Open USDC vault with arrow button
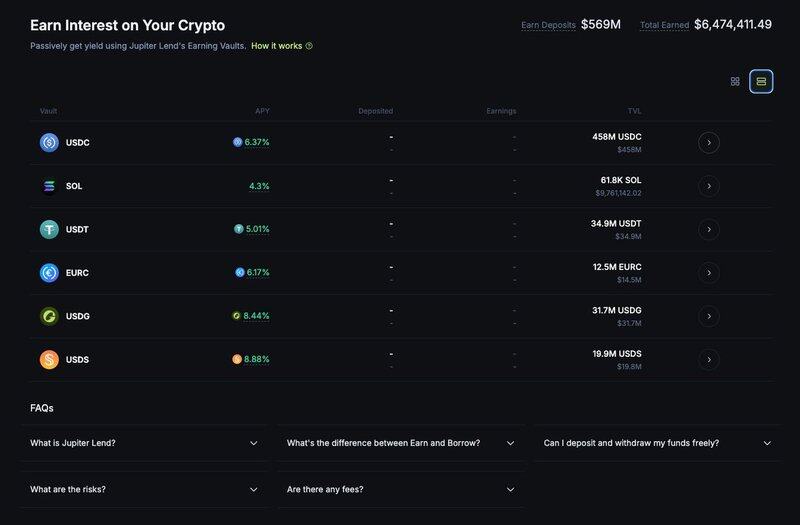 pos(708,143)
